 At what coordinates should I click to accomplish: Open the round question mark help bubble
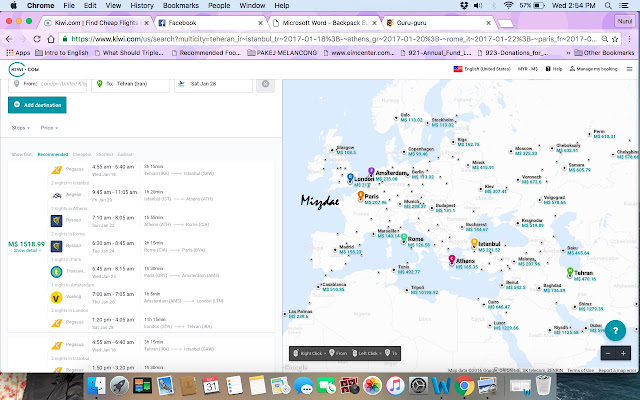click(x=616, y=330)
